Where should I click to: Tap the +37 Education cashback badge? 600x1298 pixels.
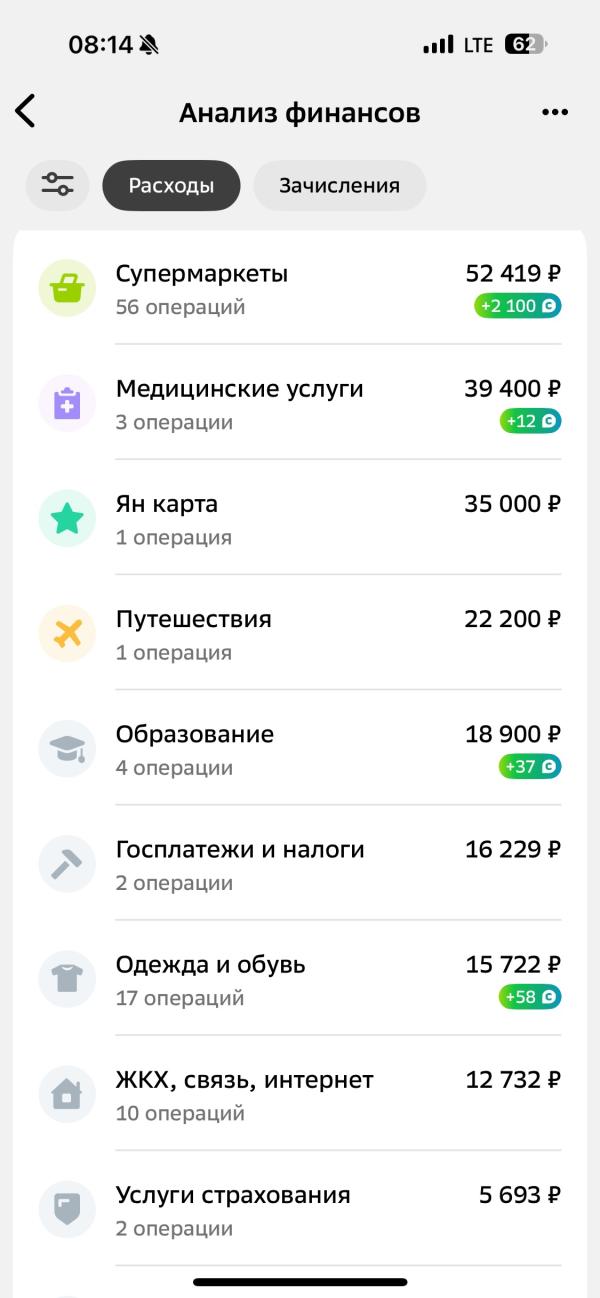click(531, 767)
